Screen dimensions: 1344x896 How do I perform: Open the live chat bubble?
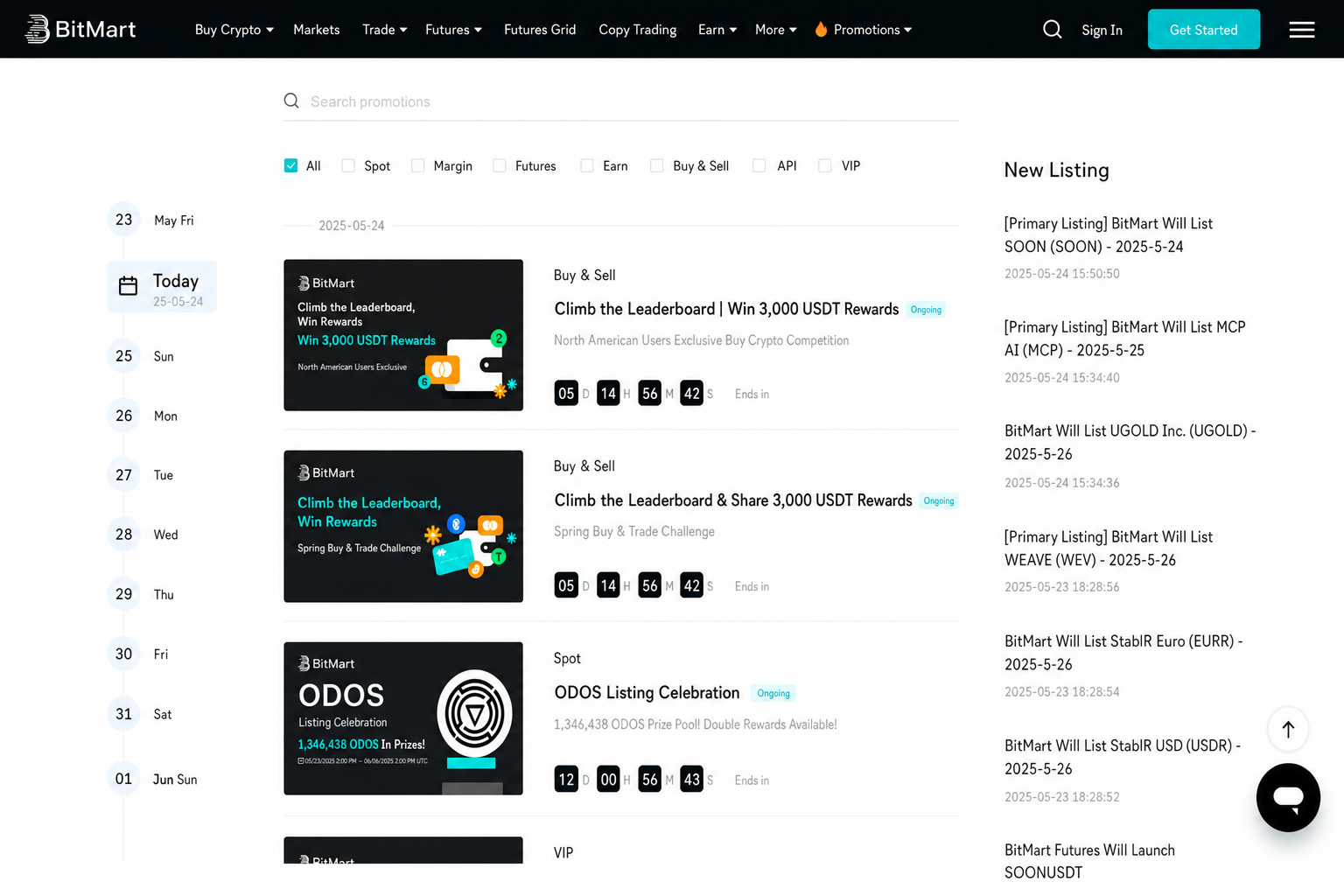[x=1288, y=797]
